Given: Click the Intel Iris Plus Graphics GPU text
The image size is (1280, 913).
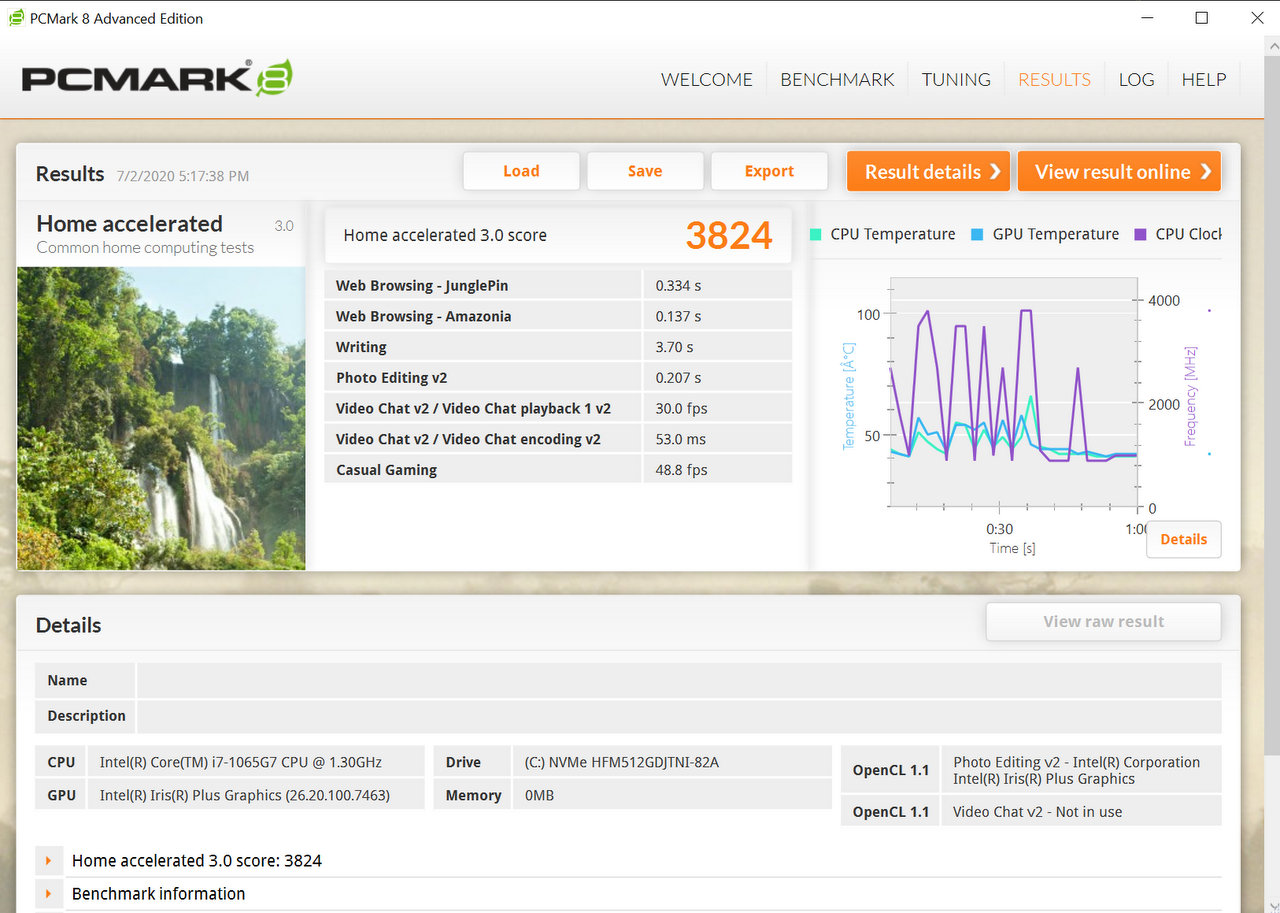Looking at the screenshot, I should coord(245,795).
